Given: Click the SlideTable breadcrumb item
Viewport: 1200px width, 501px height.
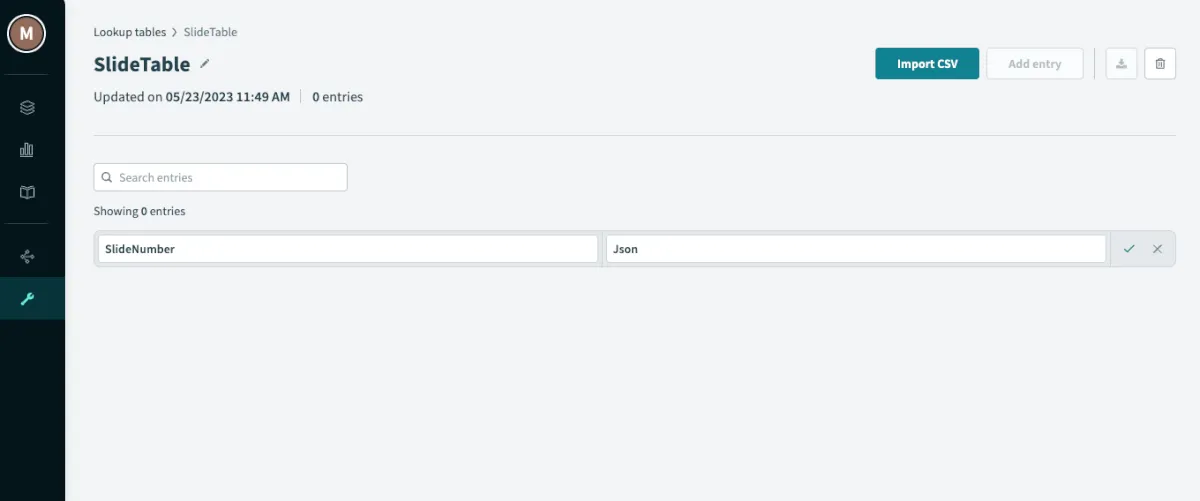Looking at the screenshot, I should [x=210, y=32].
